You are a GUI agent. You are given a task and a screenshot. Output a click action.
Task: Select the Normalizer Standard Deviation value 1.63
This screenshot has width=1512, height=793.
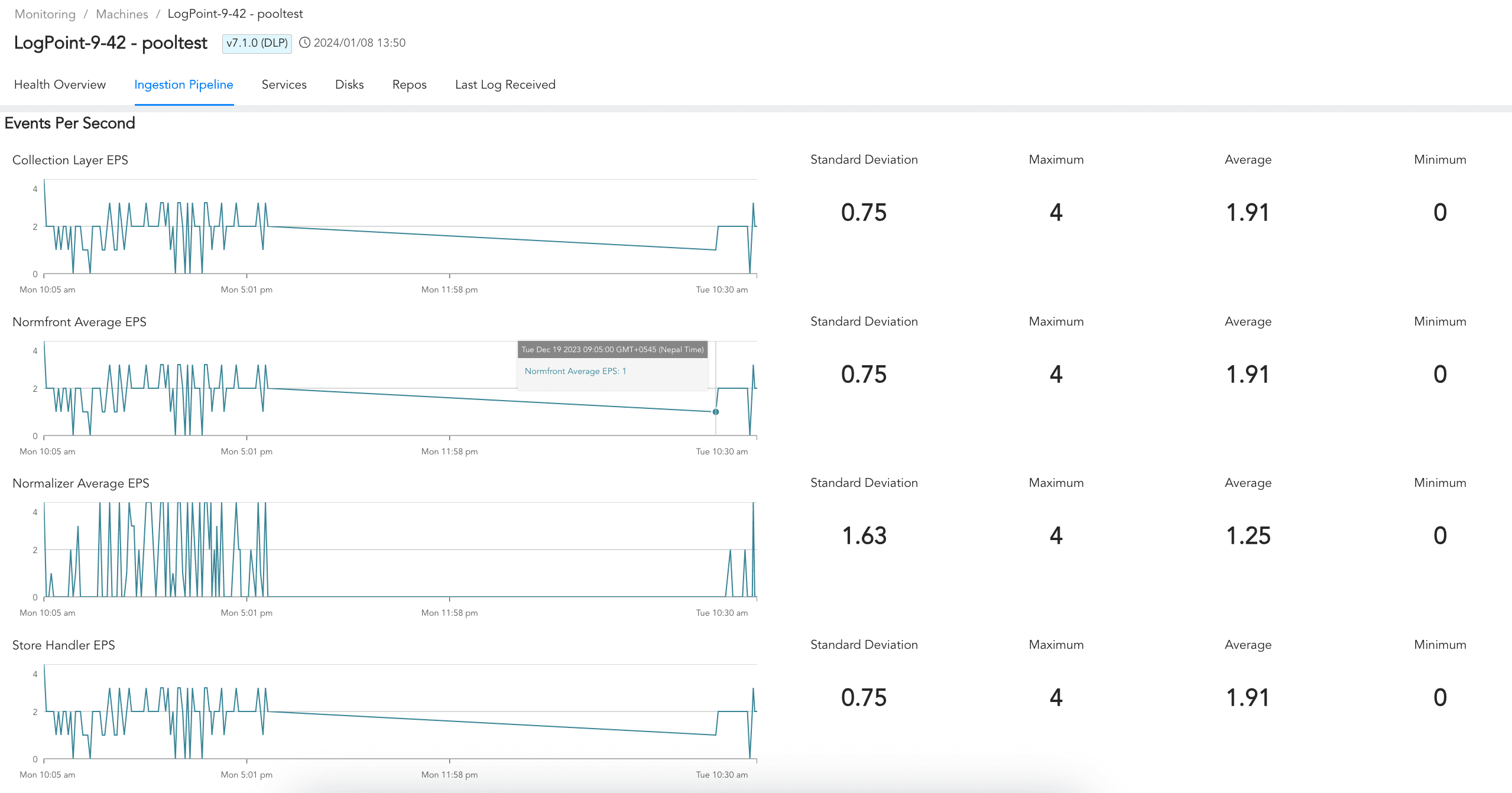point(864,536)
